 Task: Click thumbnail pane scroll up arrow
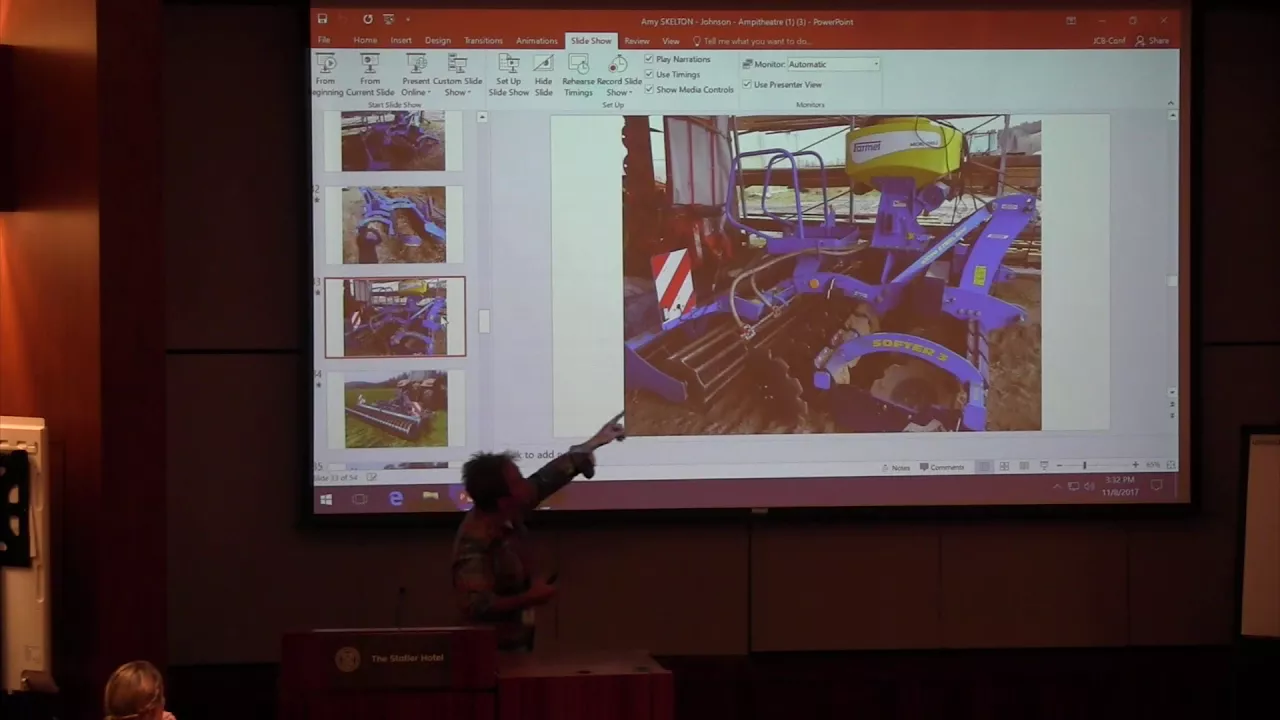[482, 117]
